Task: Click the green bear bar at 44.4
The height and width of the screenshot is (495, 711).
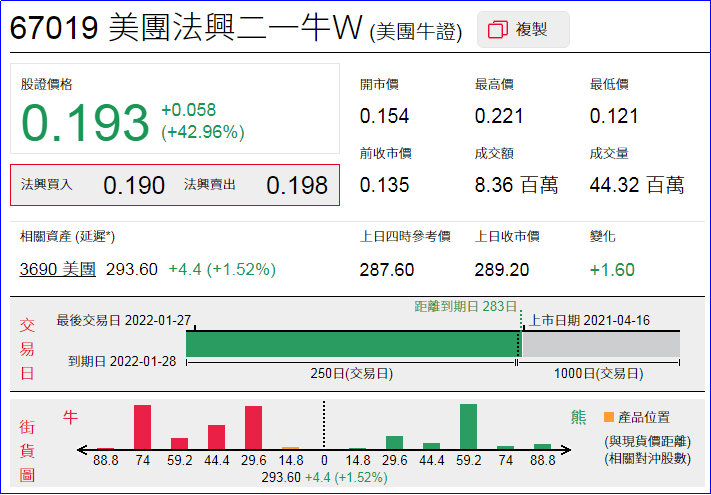Action: tap(431, 446)
